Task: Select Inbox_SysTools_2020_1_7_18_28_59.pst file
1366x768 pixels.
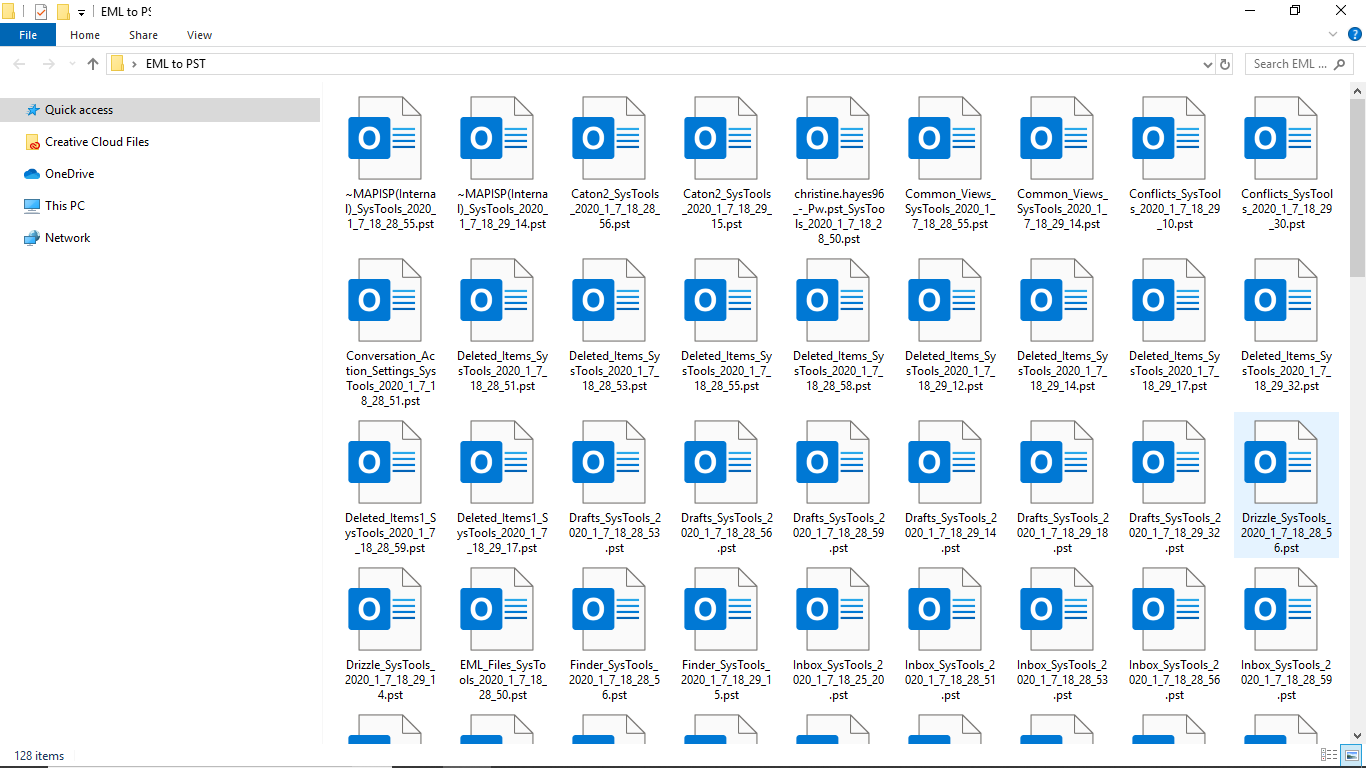Action: coord(1285,634)
